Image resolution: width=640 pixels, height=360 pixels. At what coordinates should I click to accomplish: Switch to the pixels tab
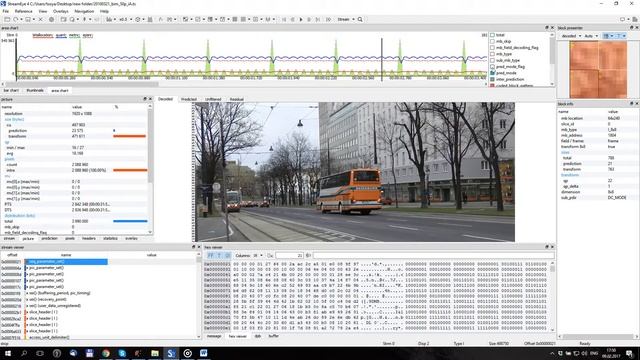pos(70,238)
